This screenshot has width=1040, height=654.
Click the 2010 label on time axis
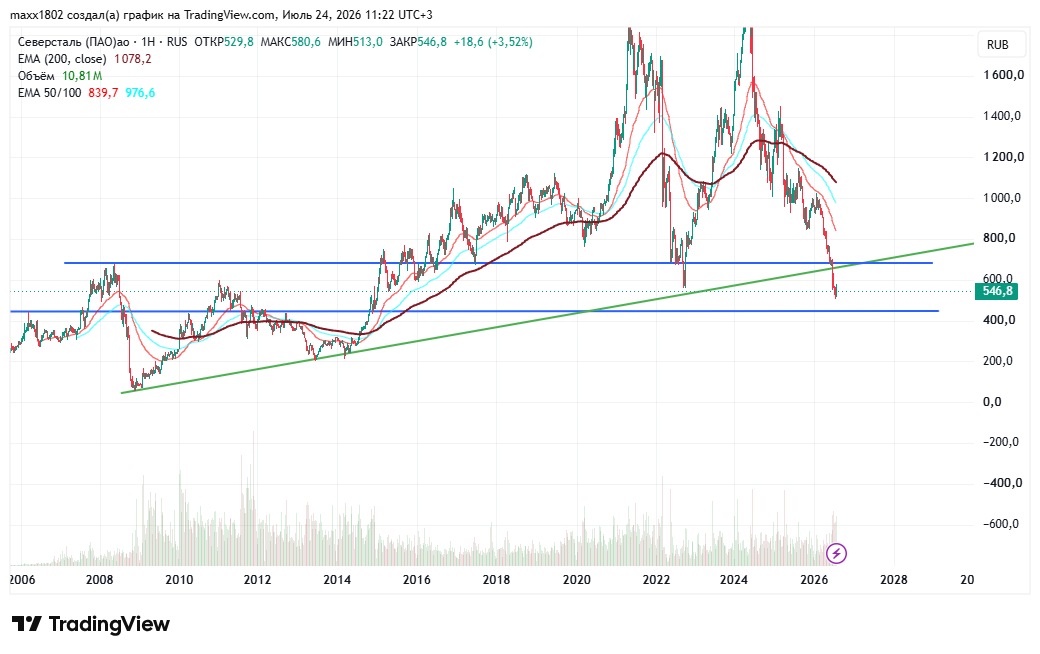click(x=179, y=580)
